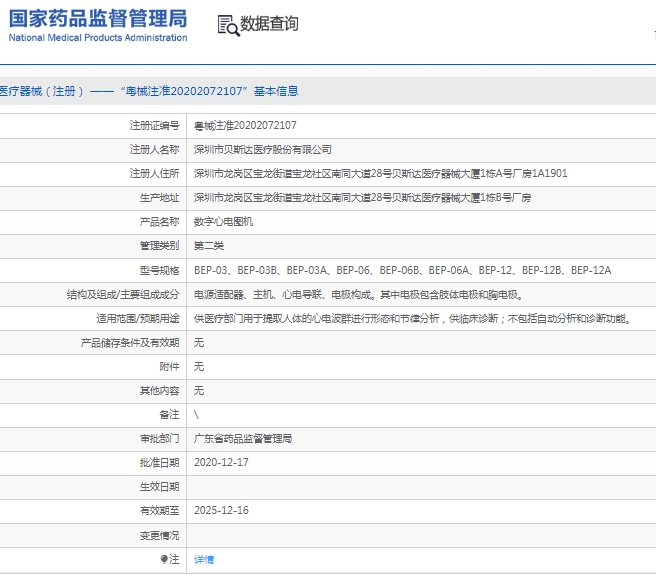Select expiry date 2025-12-16

(x=221, y=510)
